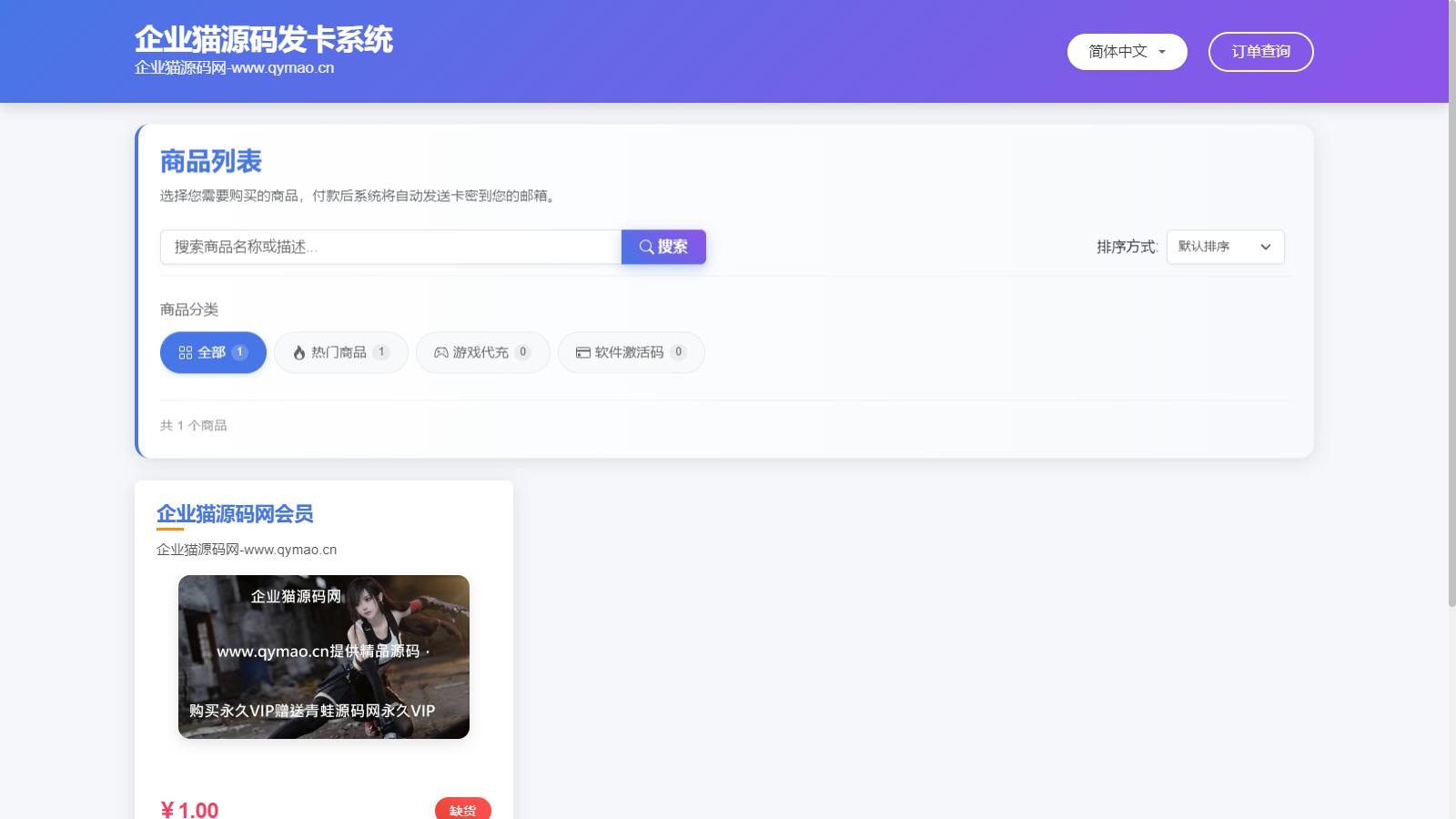Image resolution: width=1456 pixels, height=819 pixels.
Task: Click the magnifier icon in the search button
Action: 646,247
